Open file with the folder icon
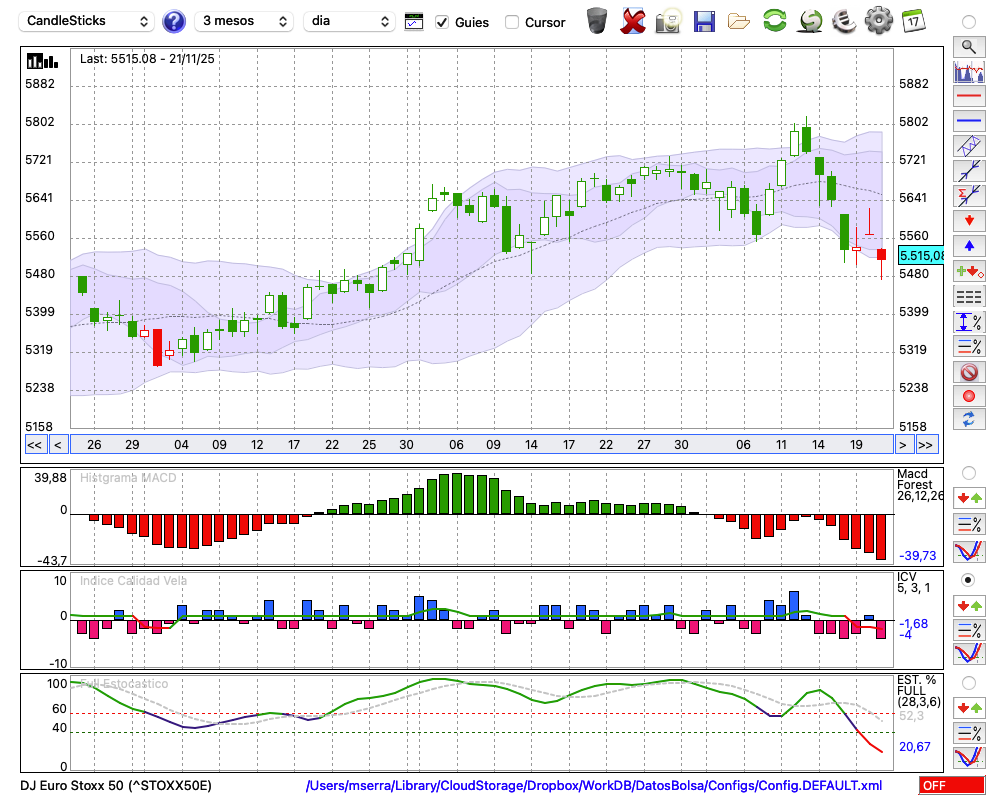This screenshot has width=1000, height=800. pos(739,22)
